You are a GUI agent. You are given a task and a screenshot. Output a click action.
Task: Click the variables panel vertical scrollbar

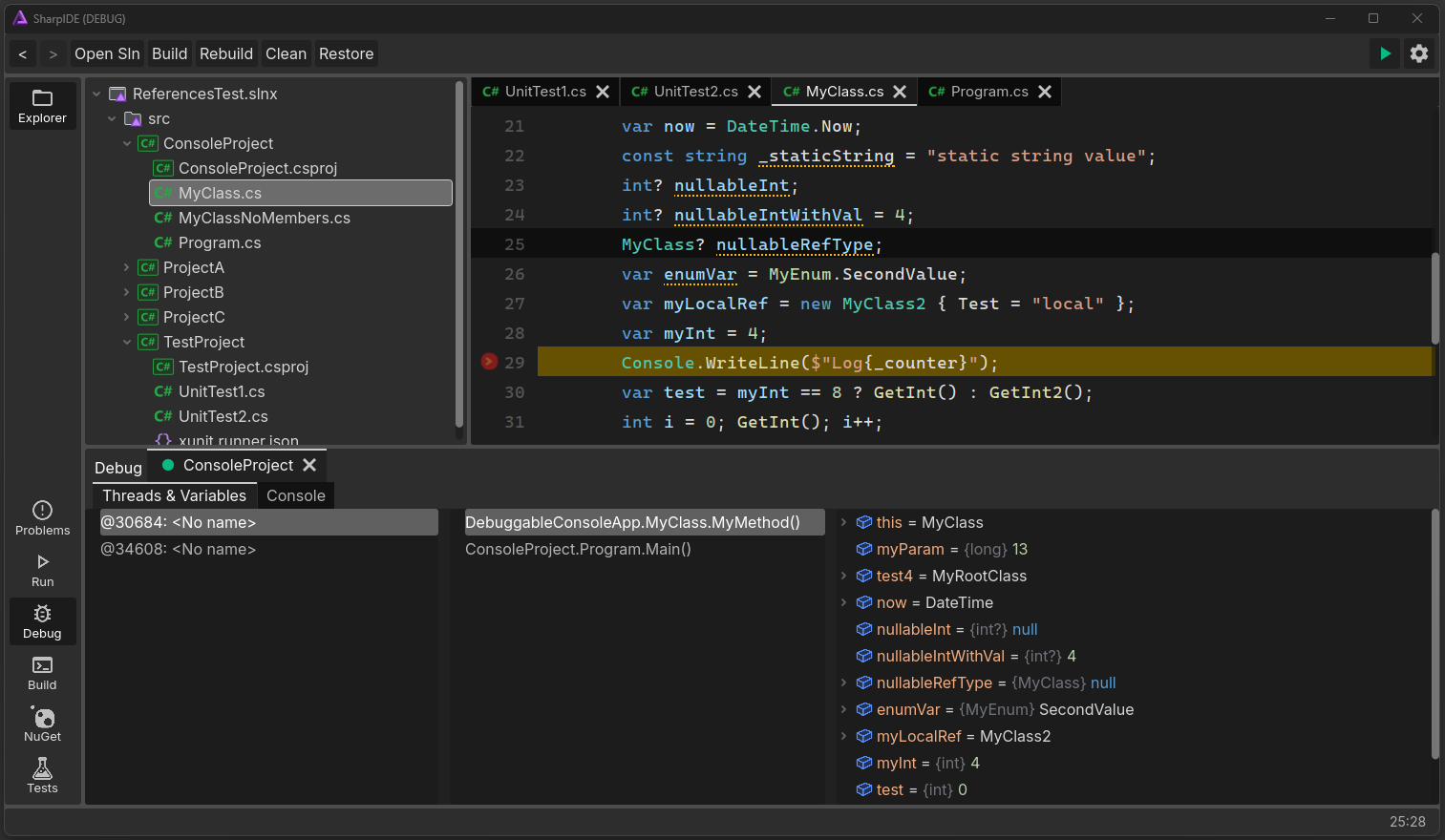click(1434, 634)
